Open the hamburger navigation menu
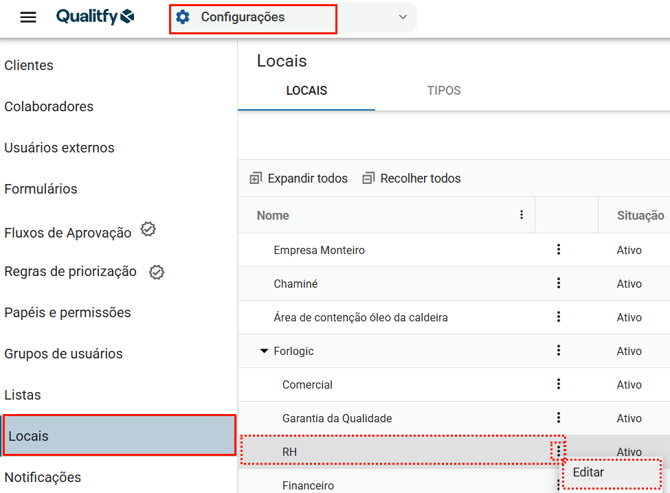670x493 pixels. click(28, 18)
